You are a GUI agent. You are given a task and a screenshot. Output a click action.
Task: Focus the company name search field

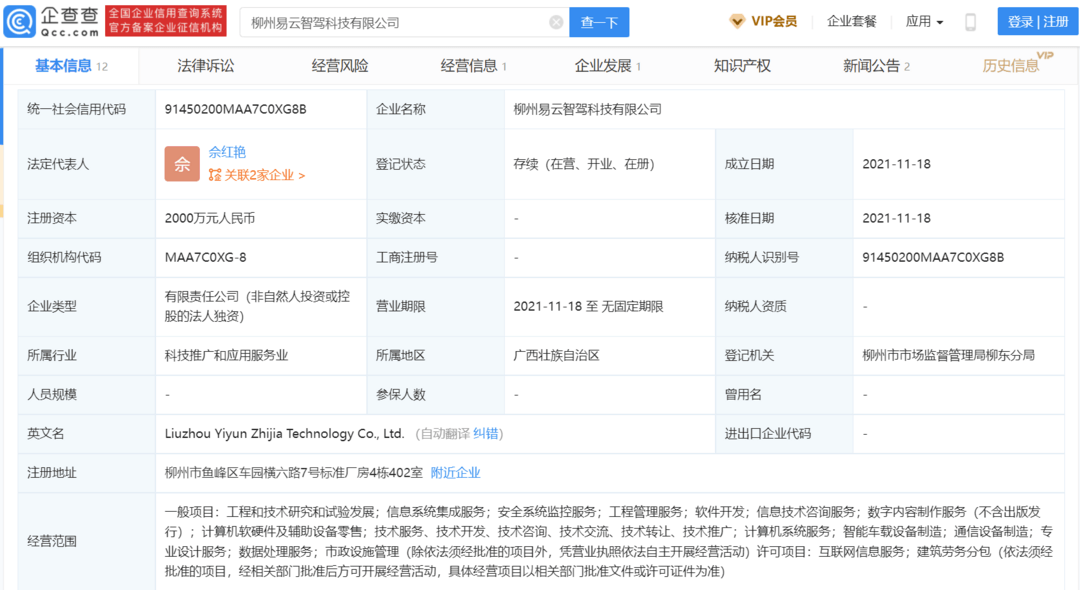point(405,23)
